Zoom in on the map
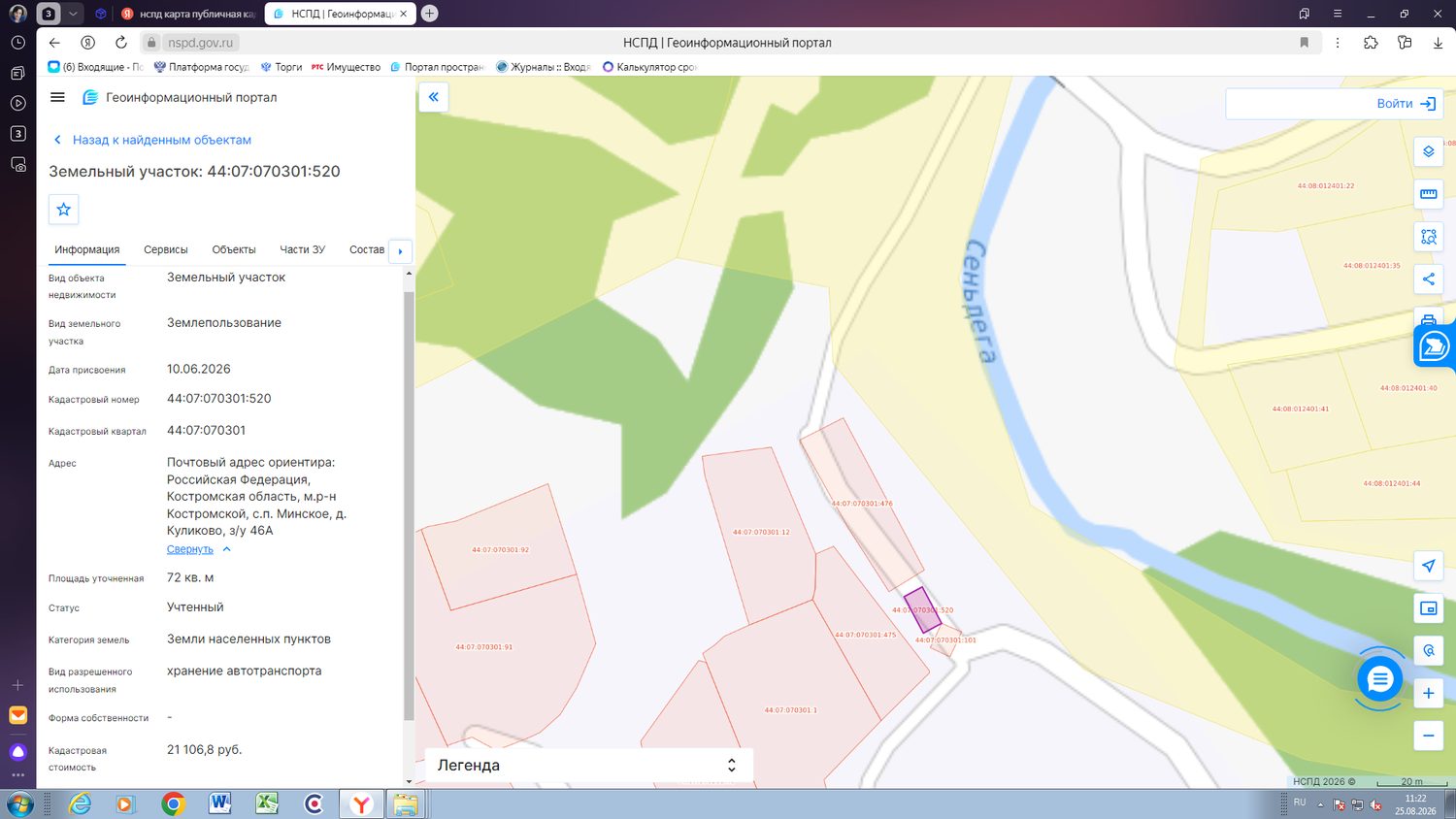Viewport: 1456px width, 819px height. click(1428, 693)
